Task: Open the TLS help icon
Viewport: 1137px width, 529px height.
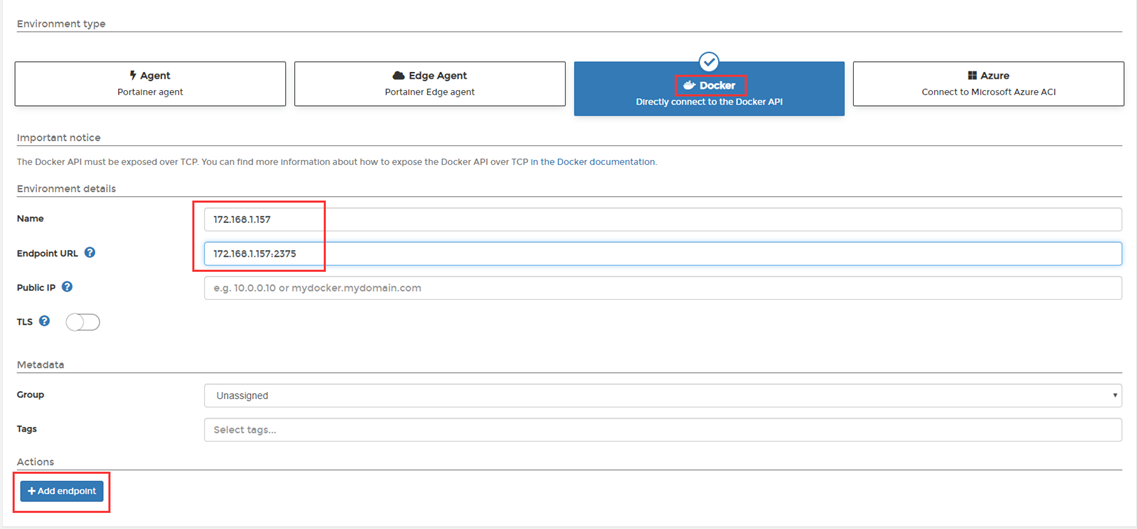Action: coord(44,321)
